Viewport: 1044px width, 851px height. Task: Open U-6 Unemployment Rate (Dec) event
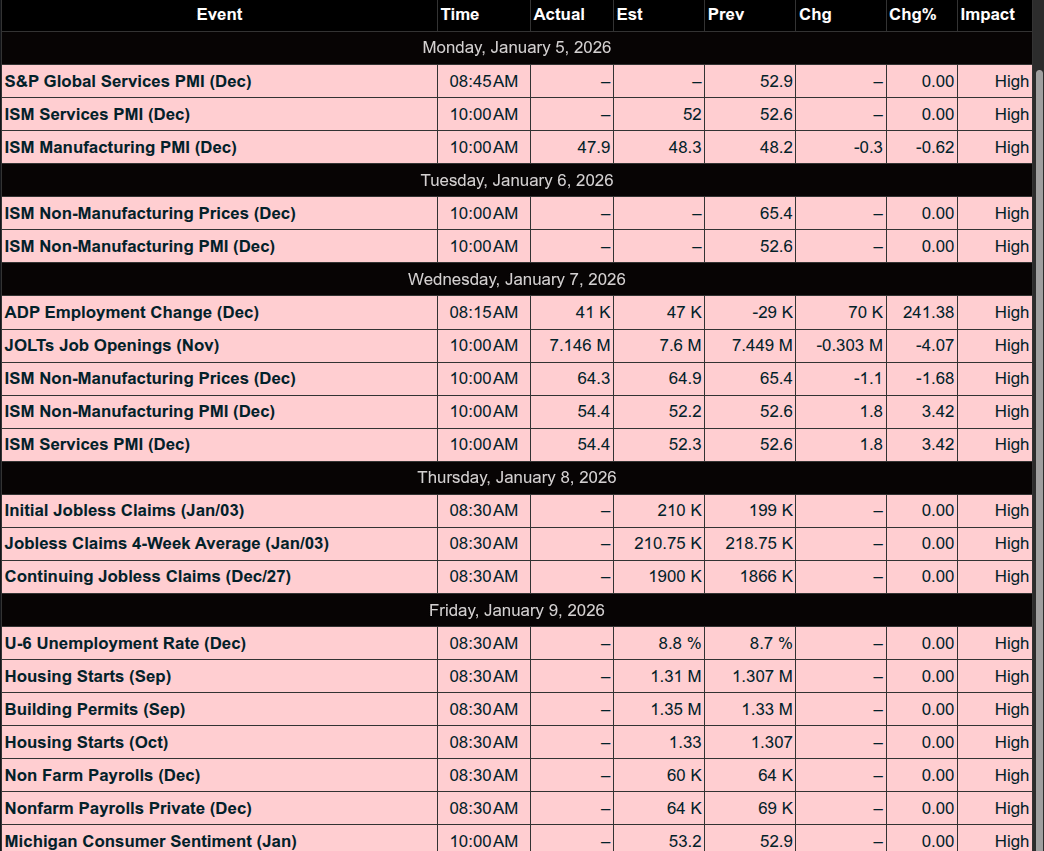pyautogui.click(x=125, y=643)
